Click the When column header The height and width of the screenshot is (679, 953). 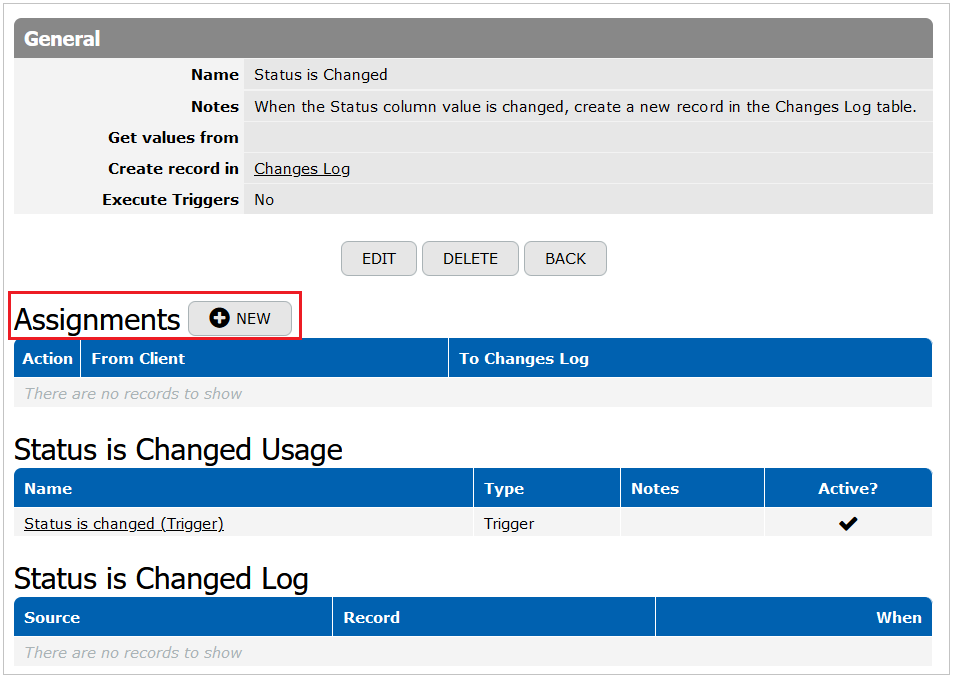pos(794,617)
